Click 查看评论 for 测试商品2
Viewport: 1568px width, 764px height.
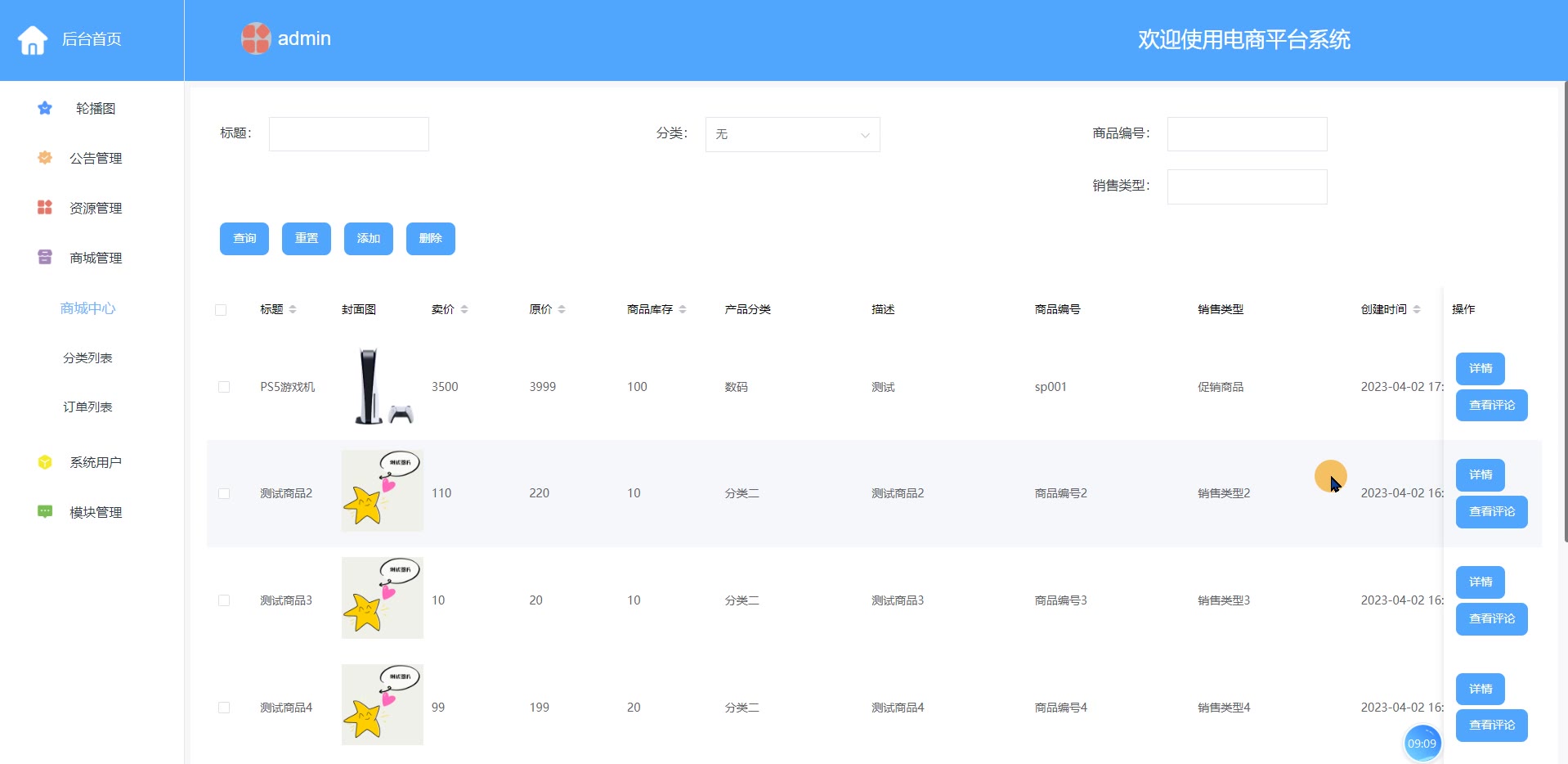point(1492,512)
